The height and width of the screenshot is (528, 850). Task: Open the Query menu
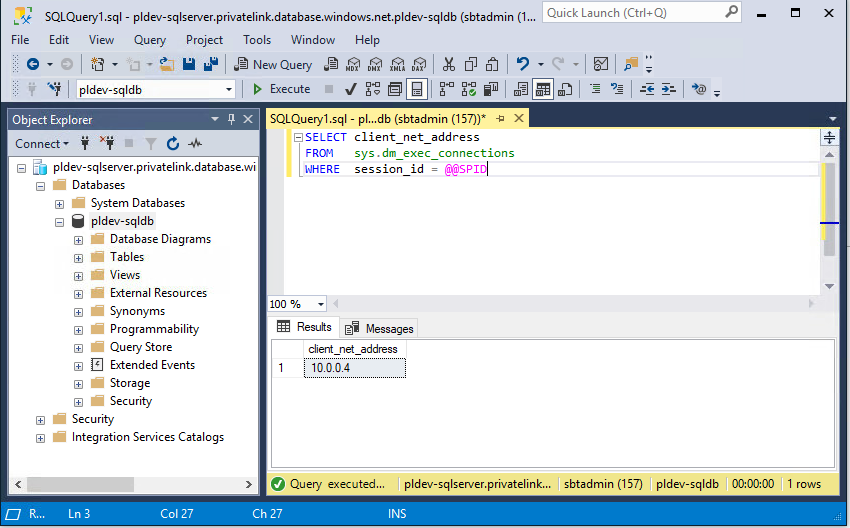coord(150,40)
